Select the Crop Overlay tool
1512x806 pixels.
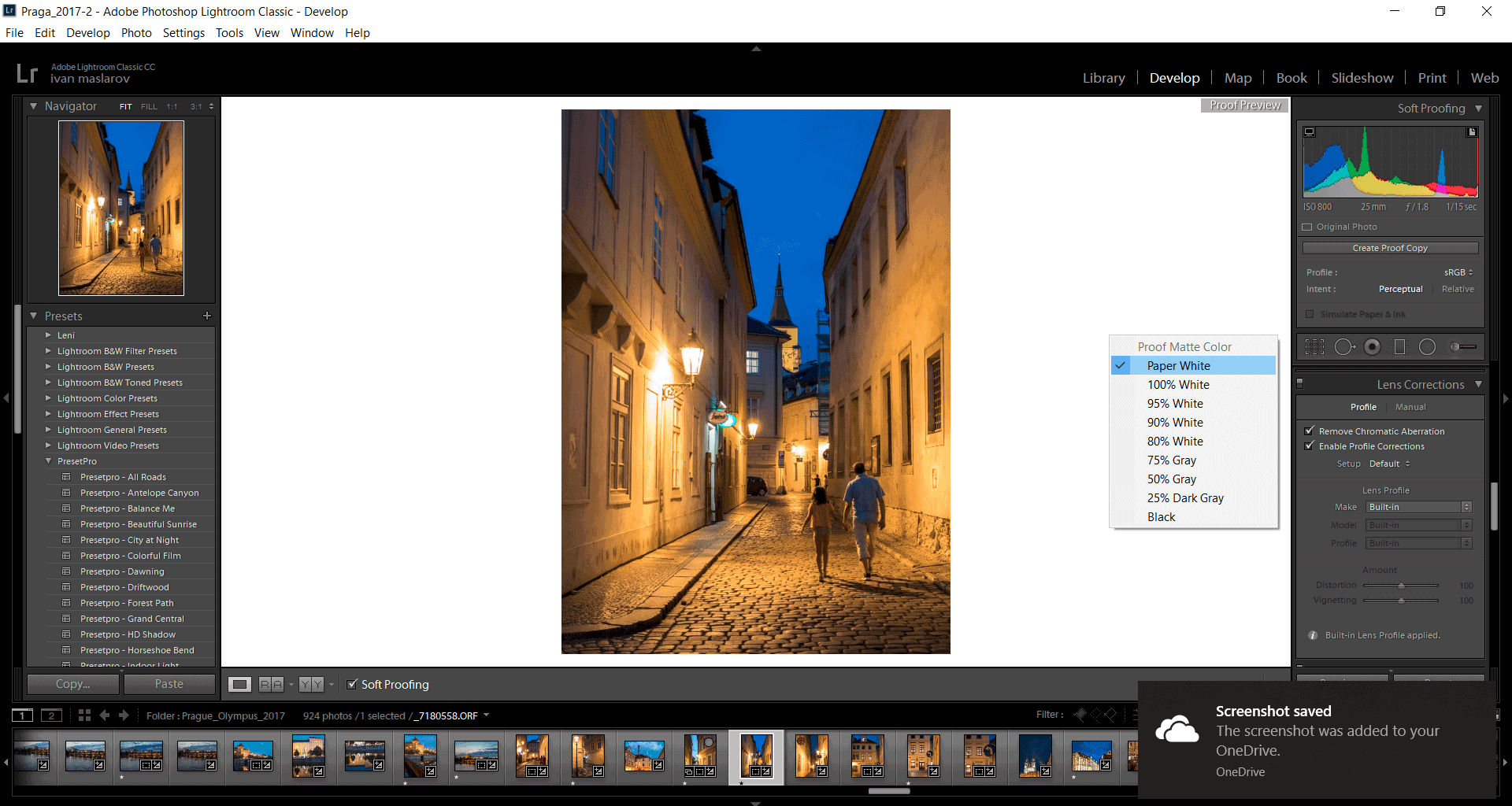pyautogui.click(x=1314, y=347)
